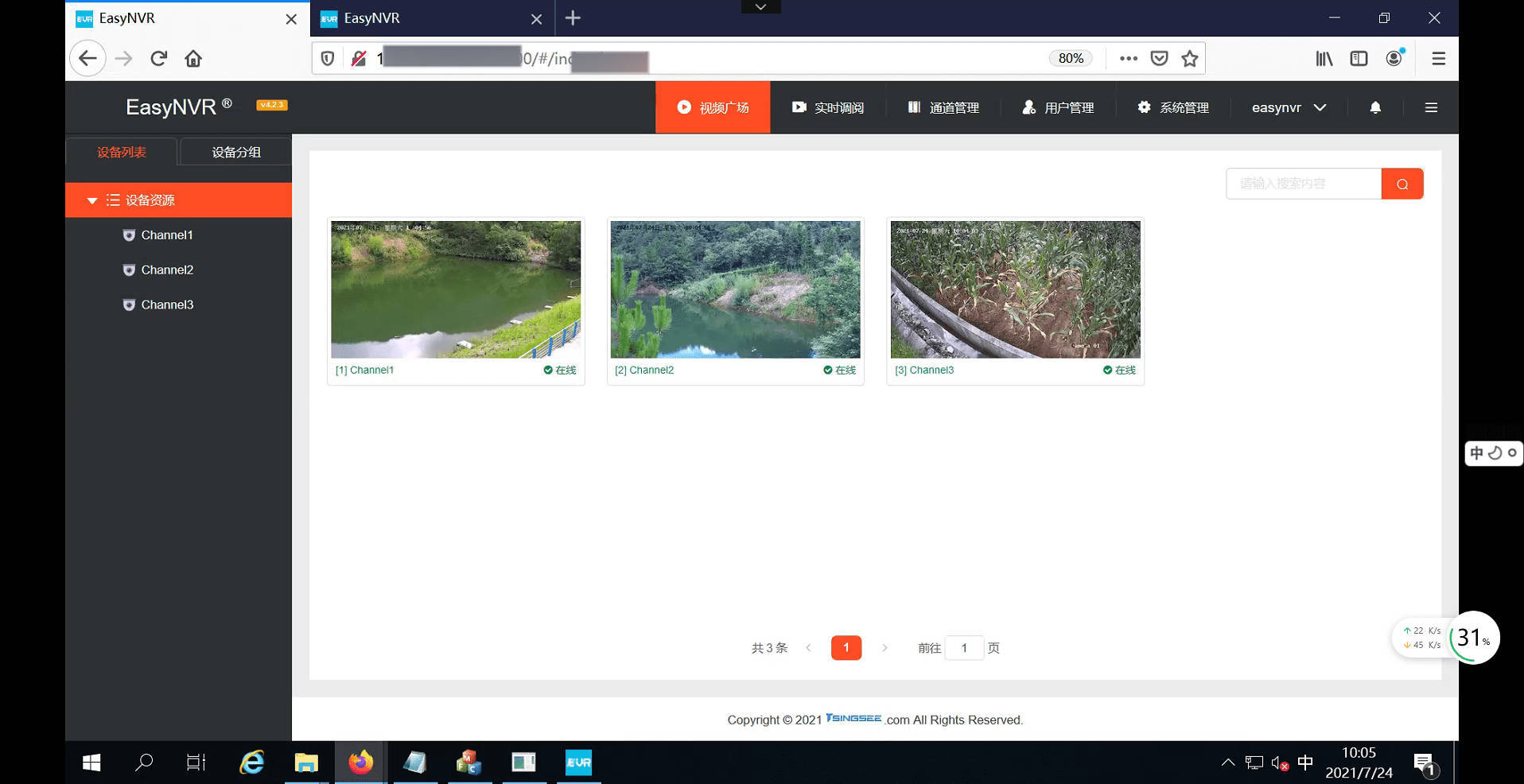1524x784 pixels.
Task: Open the page actions three-dots menu
Action: pyautogui.click(x=1128, y=58)
